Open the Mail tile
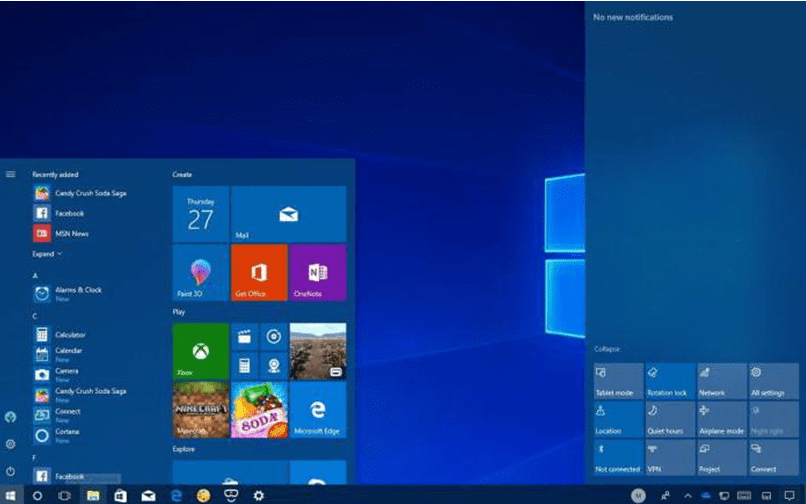 pos(288,214)
